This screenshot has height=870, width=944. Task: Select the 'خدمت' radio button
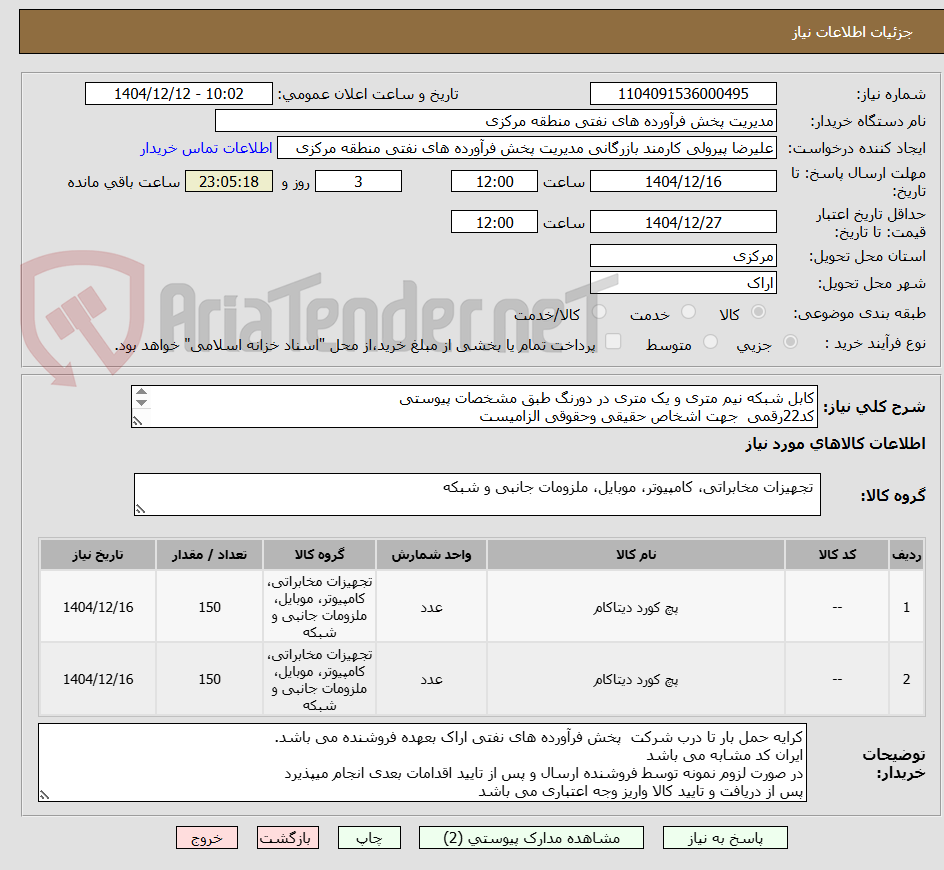pos(688,312)
